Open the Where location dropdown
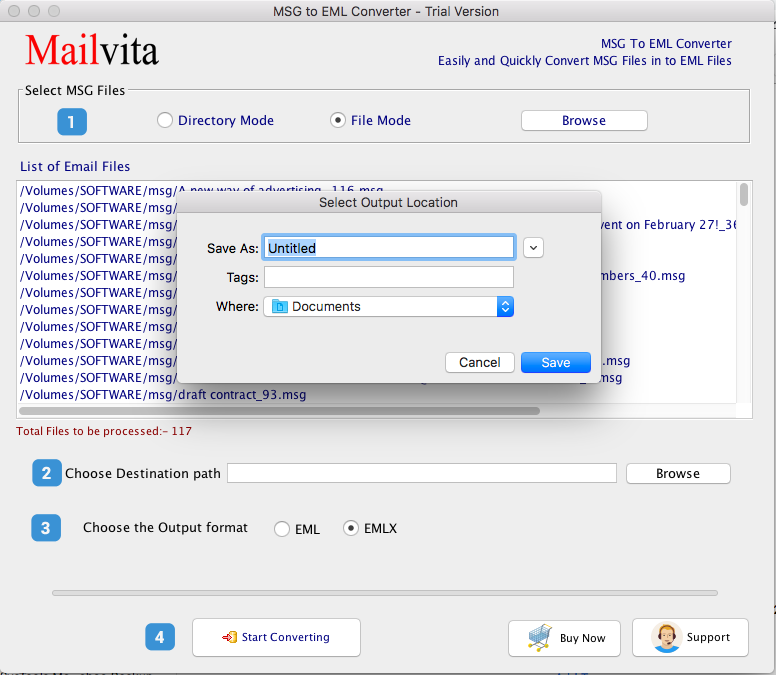 click(505, 307)
